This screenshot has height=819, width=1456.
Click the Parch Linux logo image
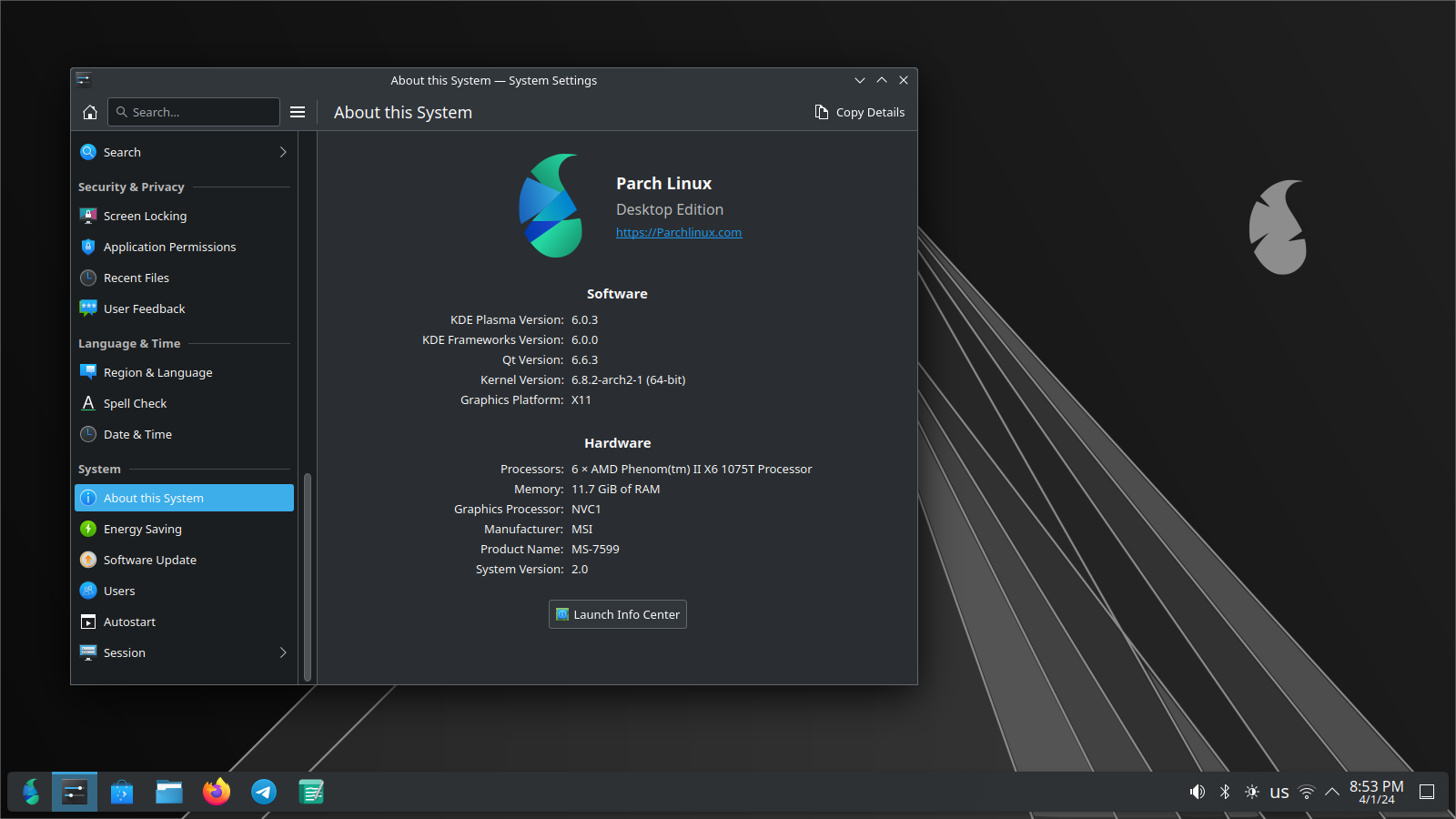(551, 206)
